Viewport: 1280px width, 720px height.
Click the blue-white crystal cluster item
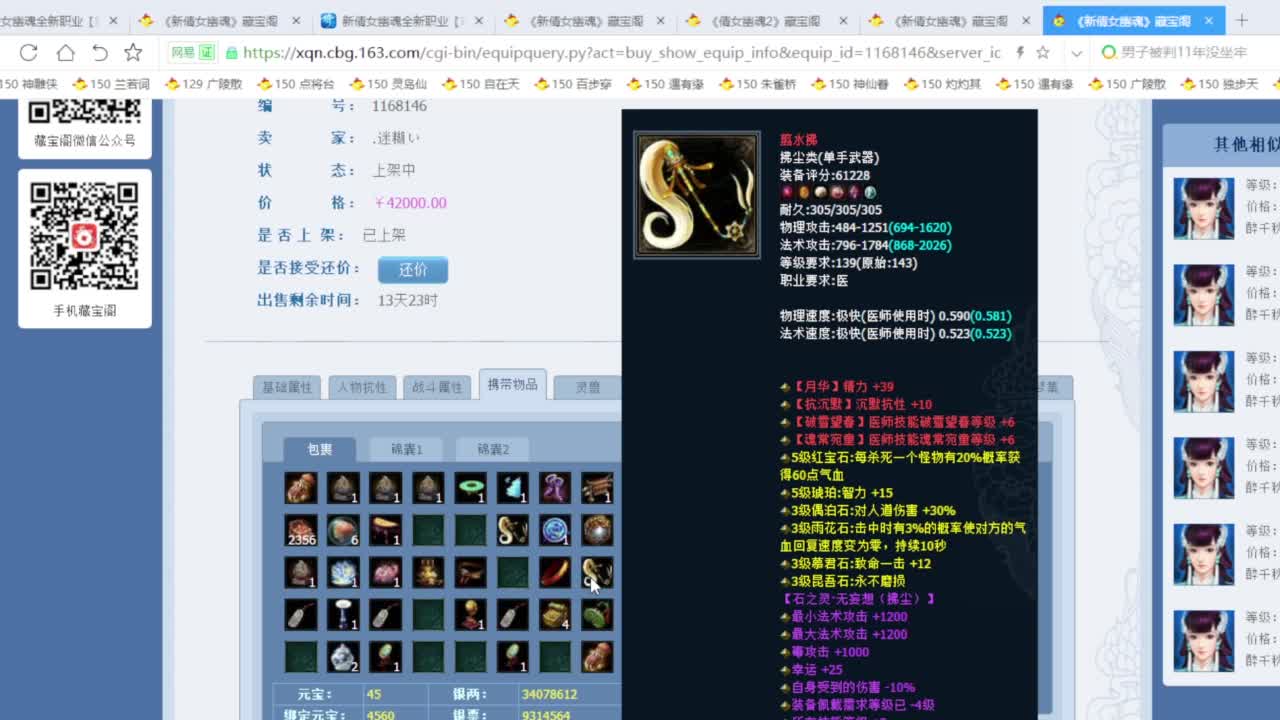[343, 572]
